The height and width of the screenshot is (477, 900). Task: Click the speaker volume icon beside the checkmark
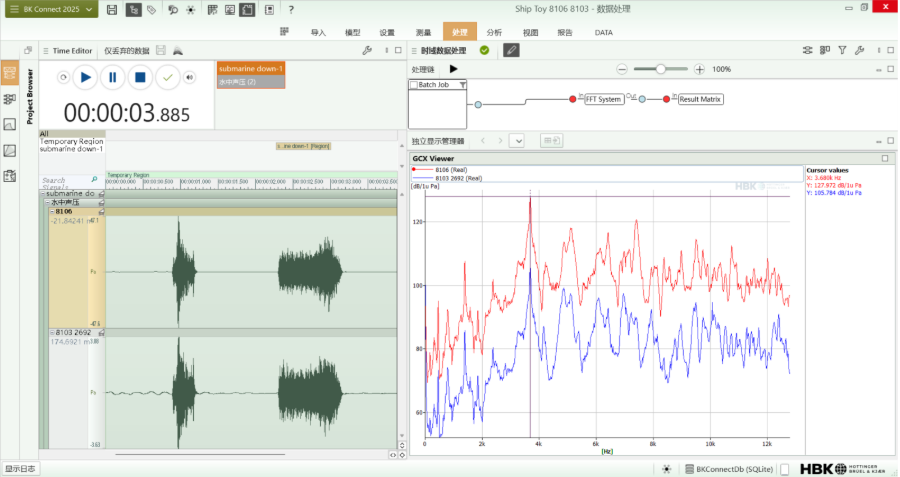[x=190, y=77]
